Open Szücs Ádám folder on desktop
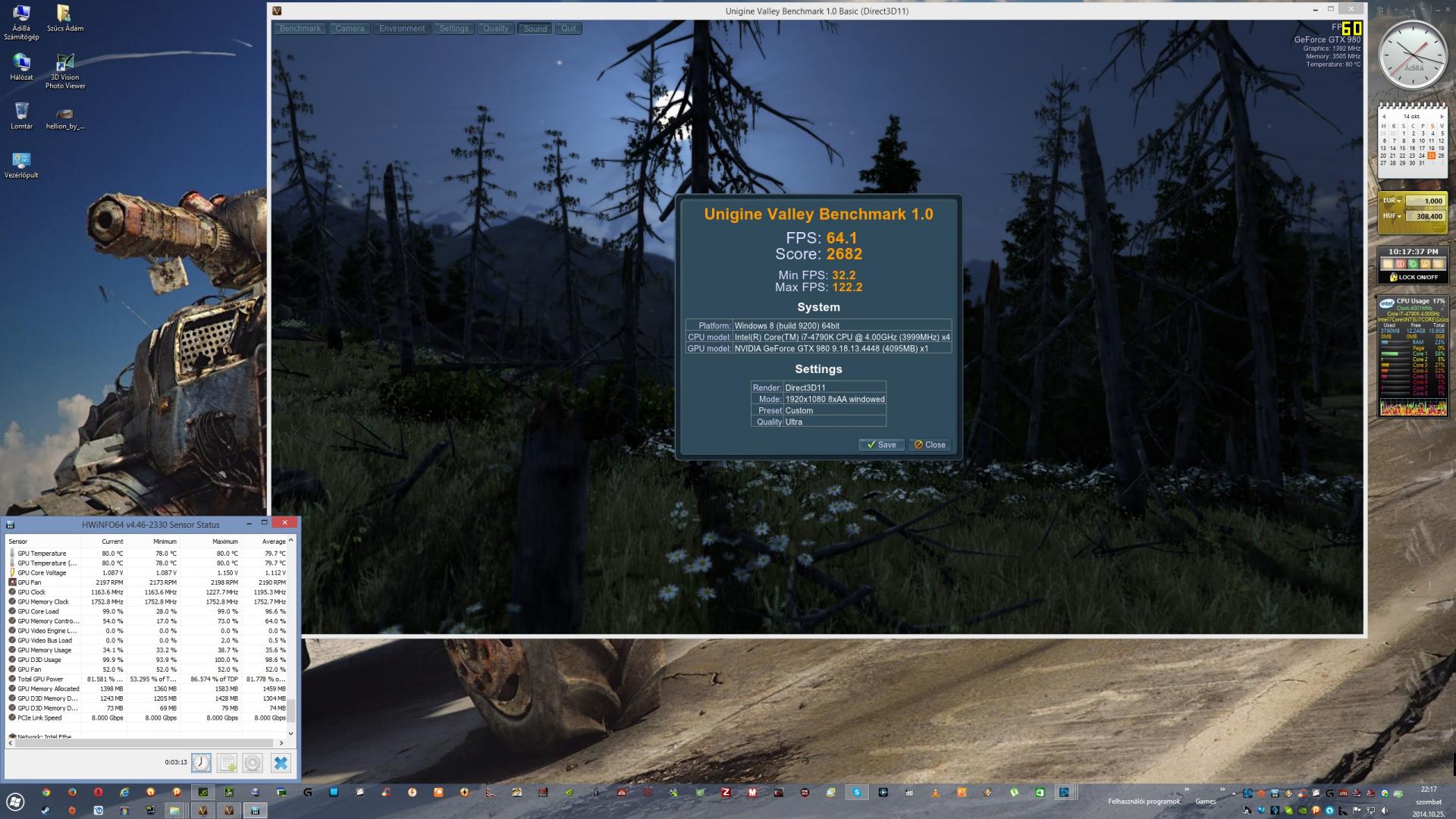 pyautogui.click(x=65, y=19)
